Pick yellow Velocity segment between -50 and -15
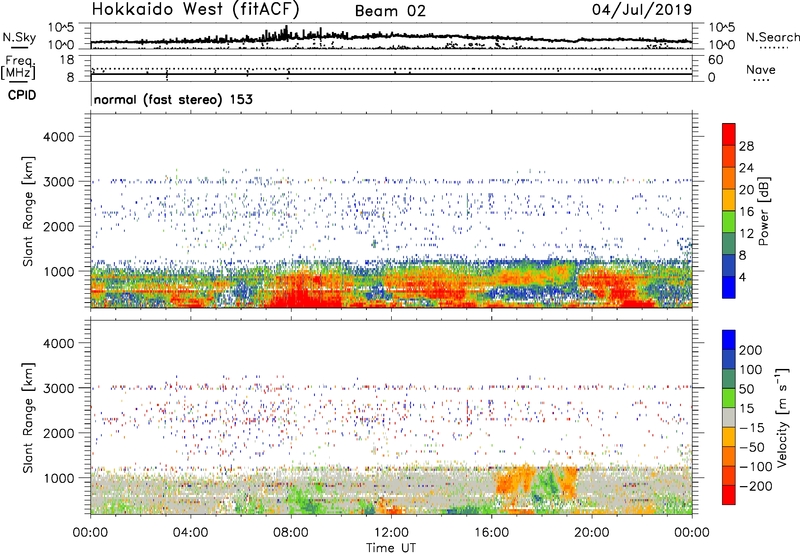Image resolution: width=800 pixels, height=554 pixels. [x=729, y=437]
